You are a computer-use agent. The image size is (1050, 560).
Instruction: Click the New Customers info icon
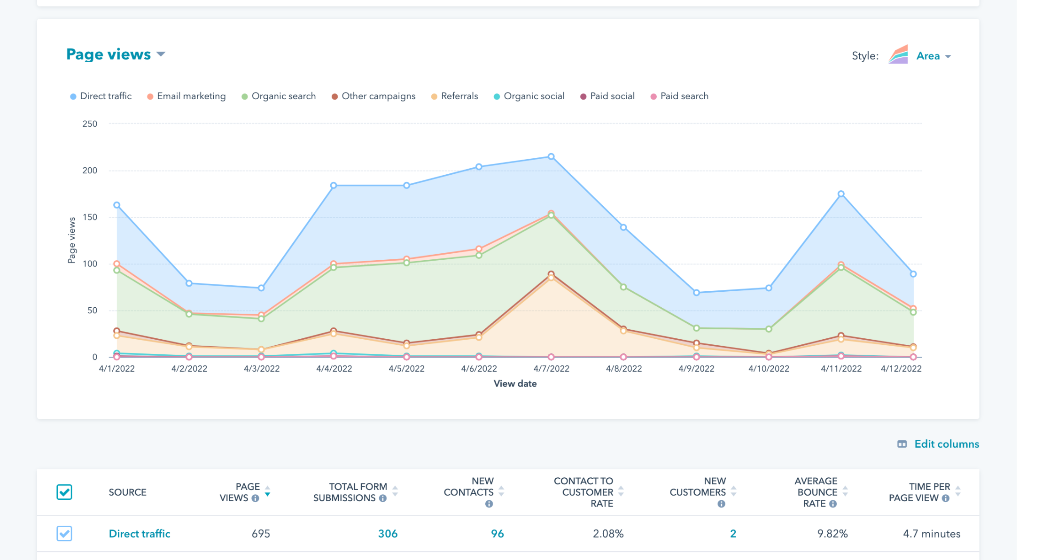tap(721, 504)
